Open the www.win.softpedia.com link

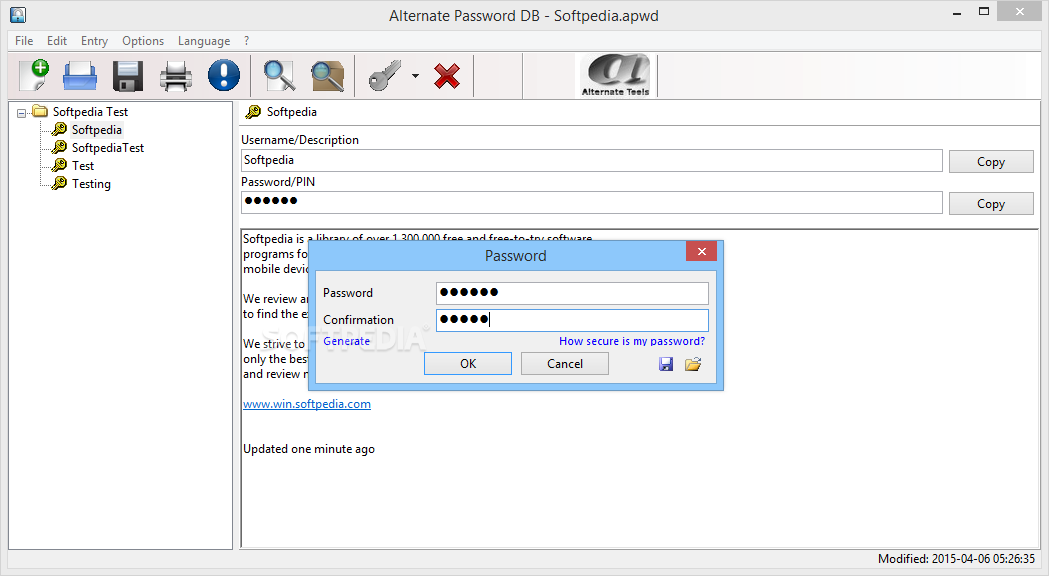click(306, 404)
